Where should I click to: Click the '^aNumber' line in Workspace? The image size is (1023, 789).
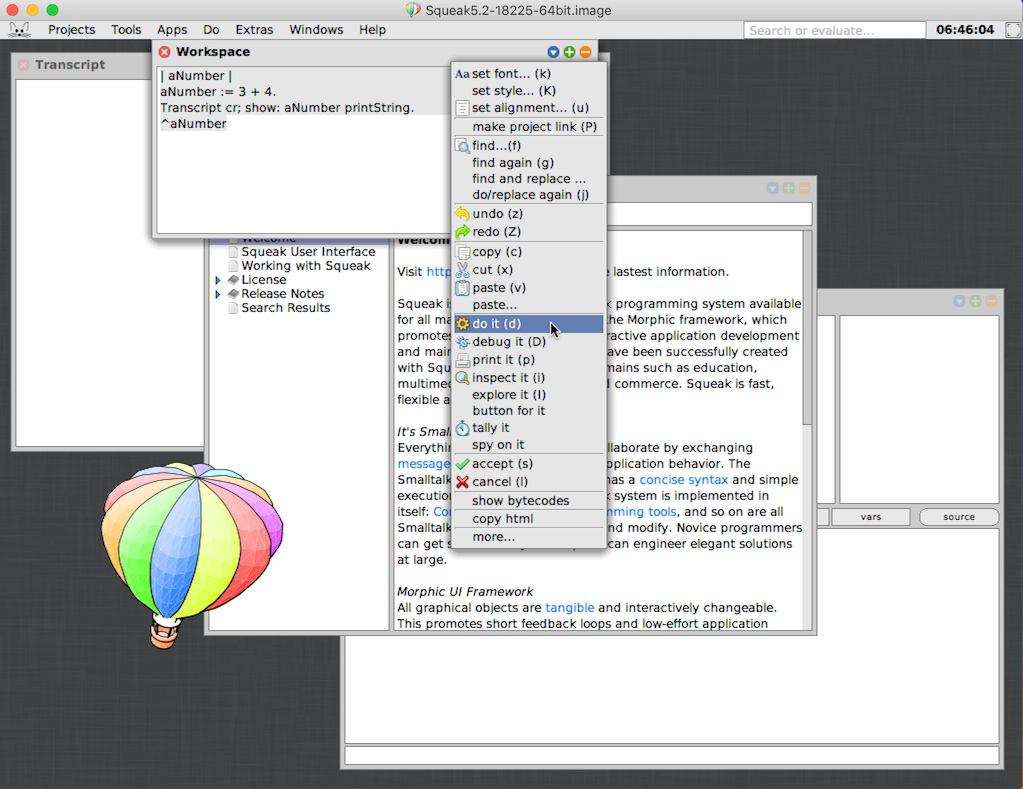(x=193, y=124)
